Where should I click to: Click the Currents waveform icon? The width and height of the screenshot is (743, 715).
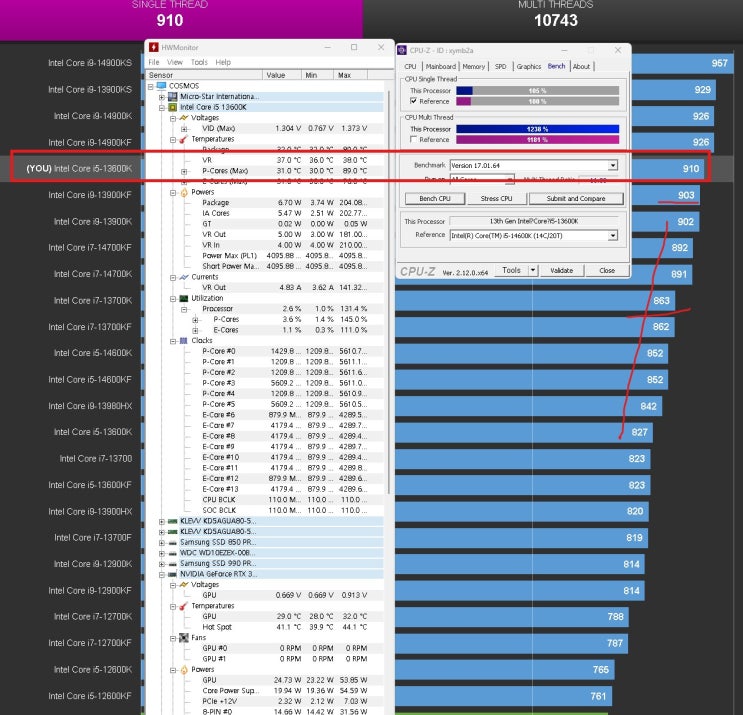tap(184, 277)
